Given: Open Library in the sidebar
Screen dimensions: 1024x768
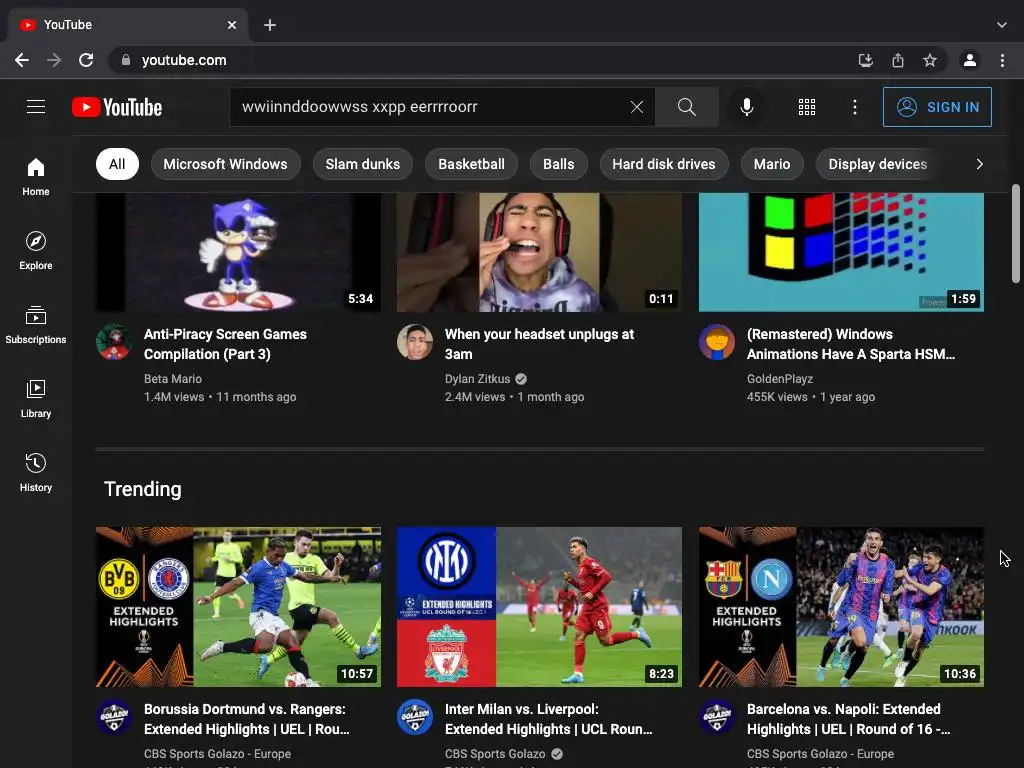Looking at the screenshot, I should [x=36, y=398].
